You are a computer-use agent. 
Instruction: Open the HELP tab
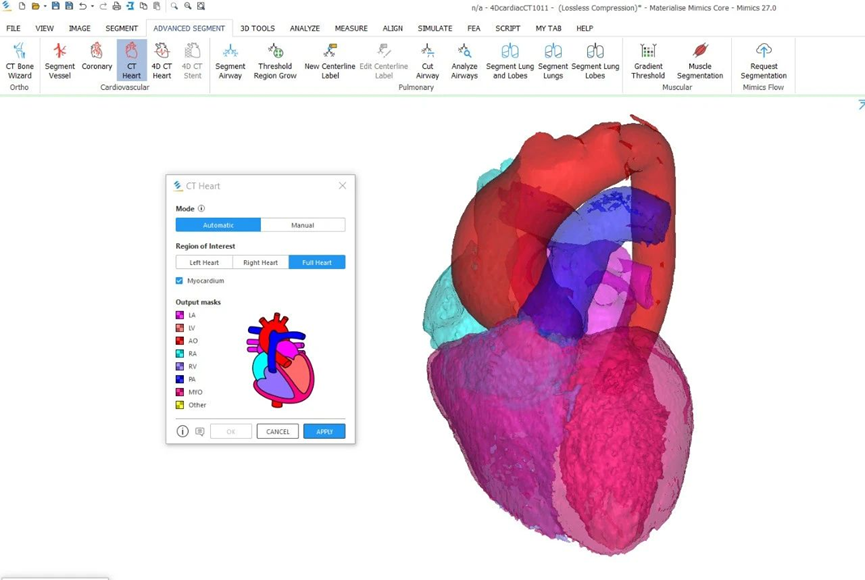[x=585, y=28]
